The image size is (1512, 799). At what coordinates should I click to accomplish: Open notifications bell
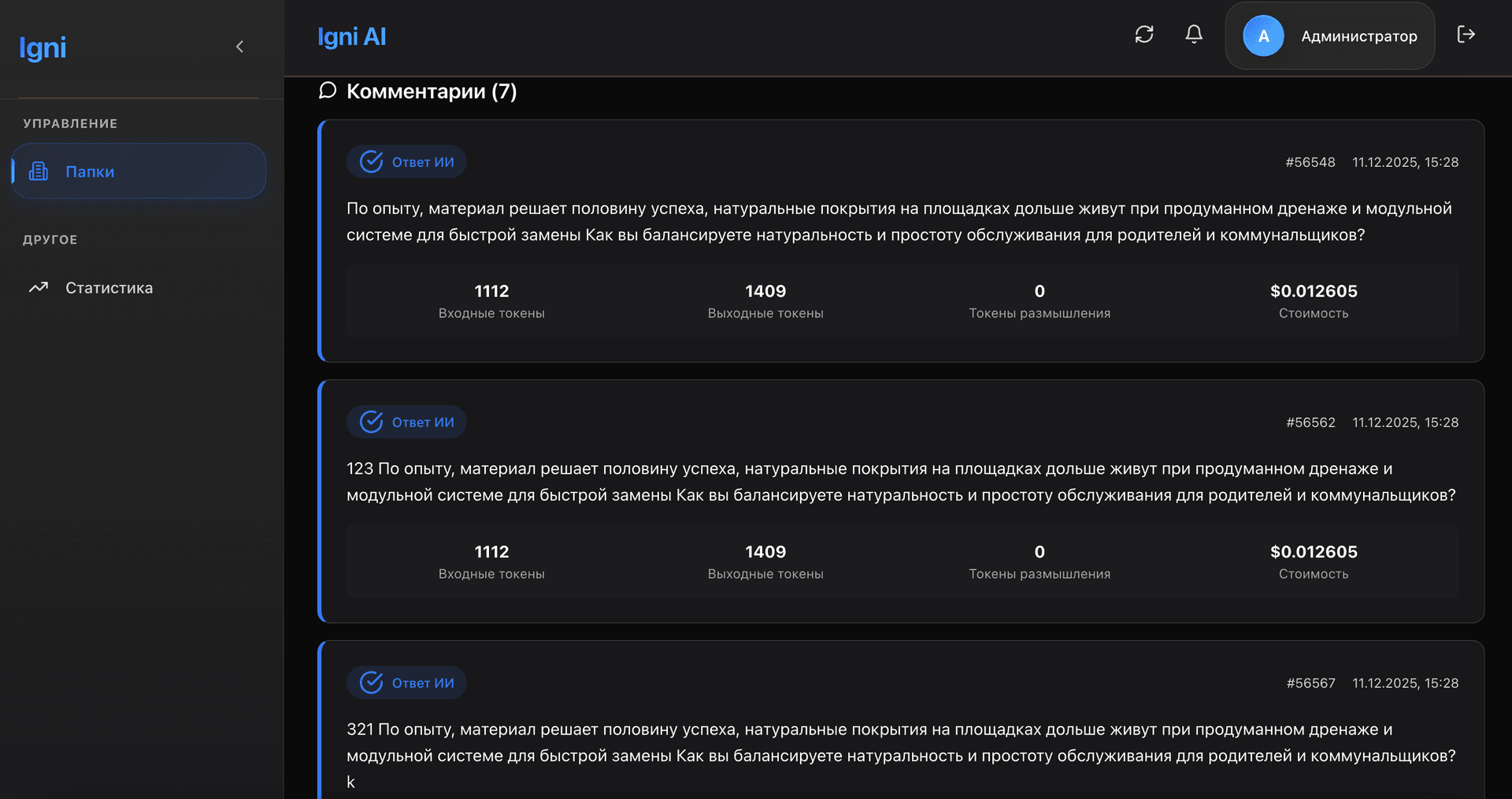tap(1194, 35)
